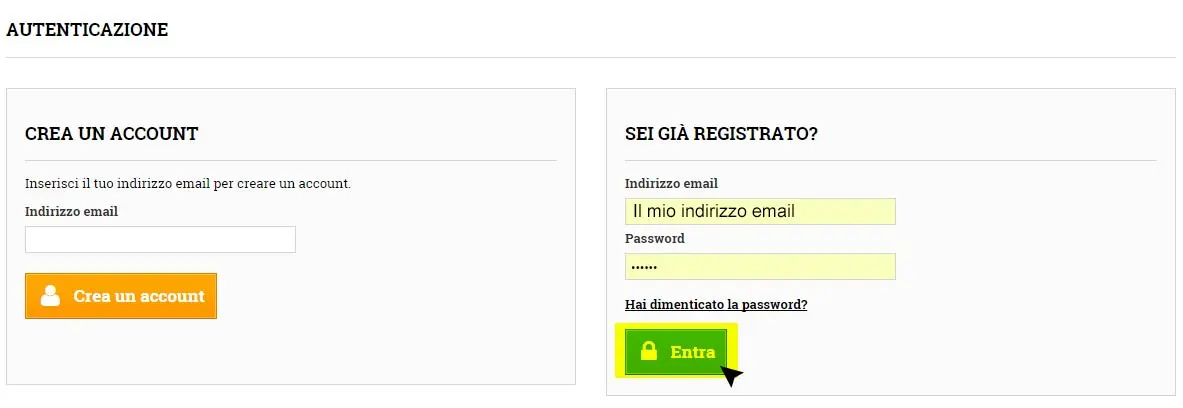The image size is (1183, 408).
Task: Click the divider line under CREA UN ACCOUNT heading
Action: coord(290,161)
